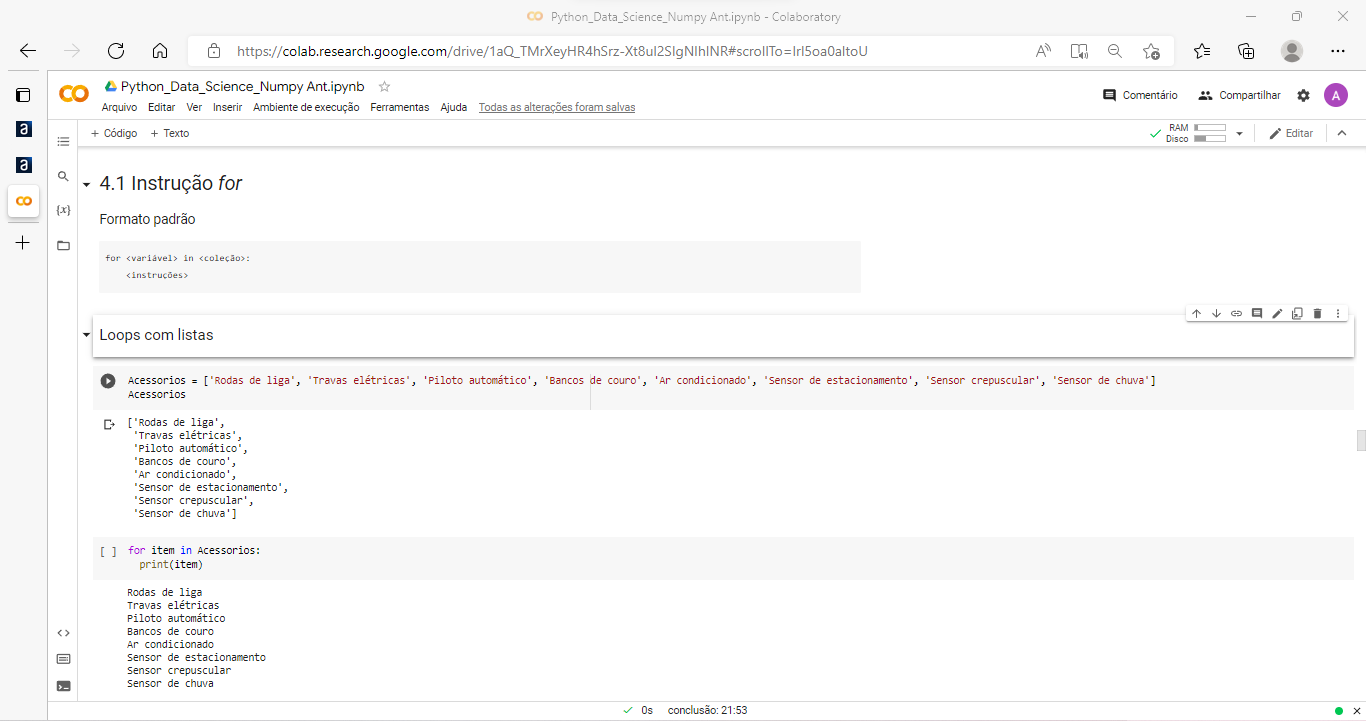Go back in browser

(28, 51)
